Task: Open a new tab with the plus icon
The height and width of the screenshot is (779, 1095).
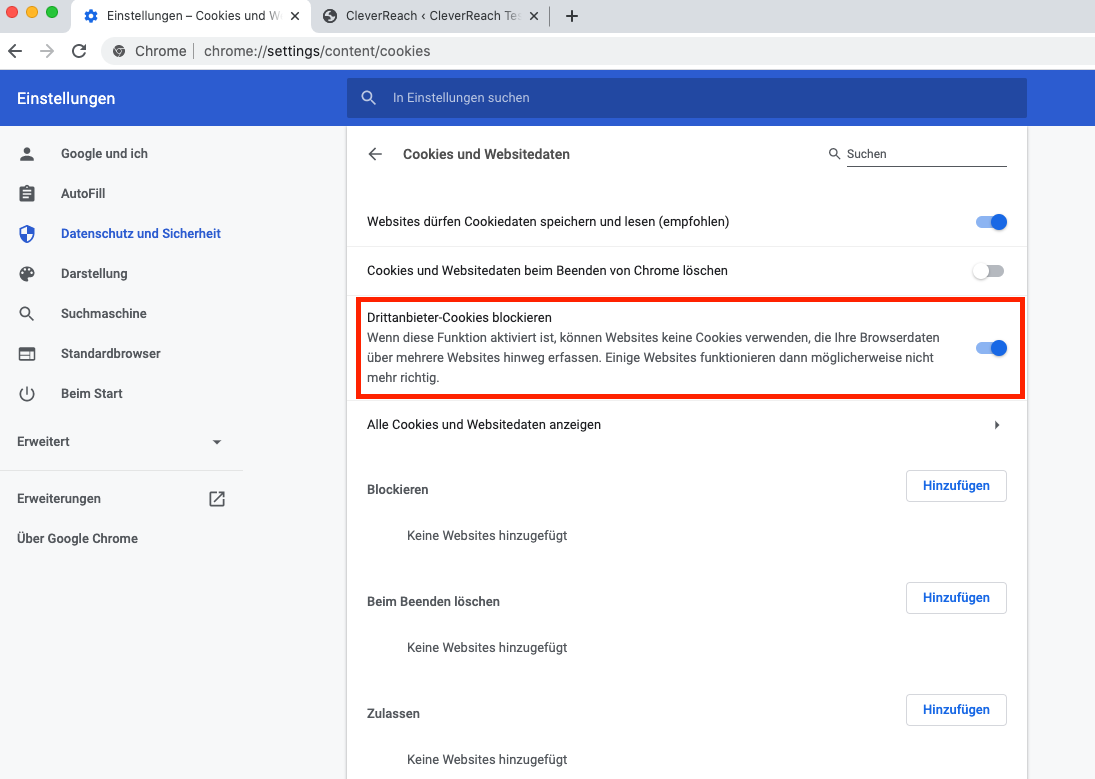Action: tap(572, 16)
